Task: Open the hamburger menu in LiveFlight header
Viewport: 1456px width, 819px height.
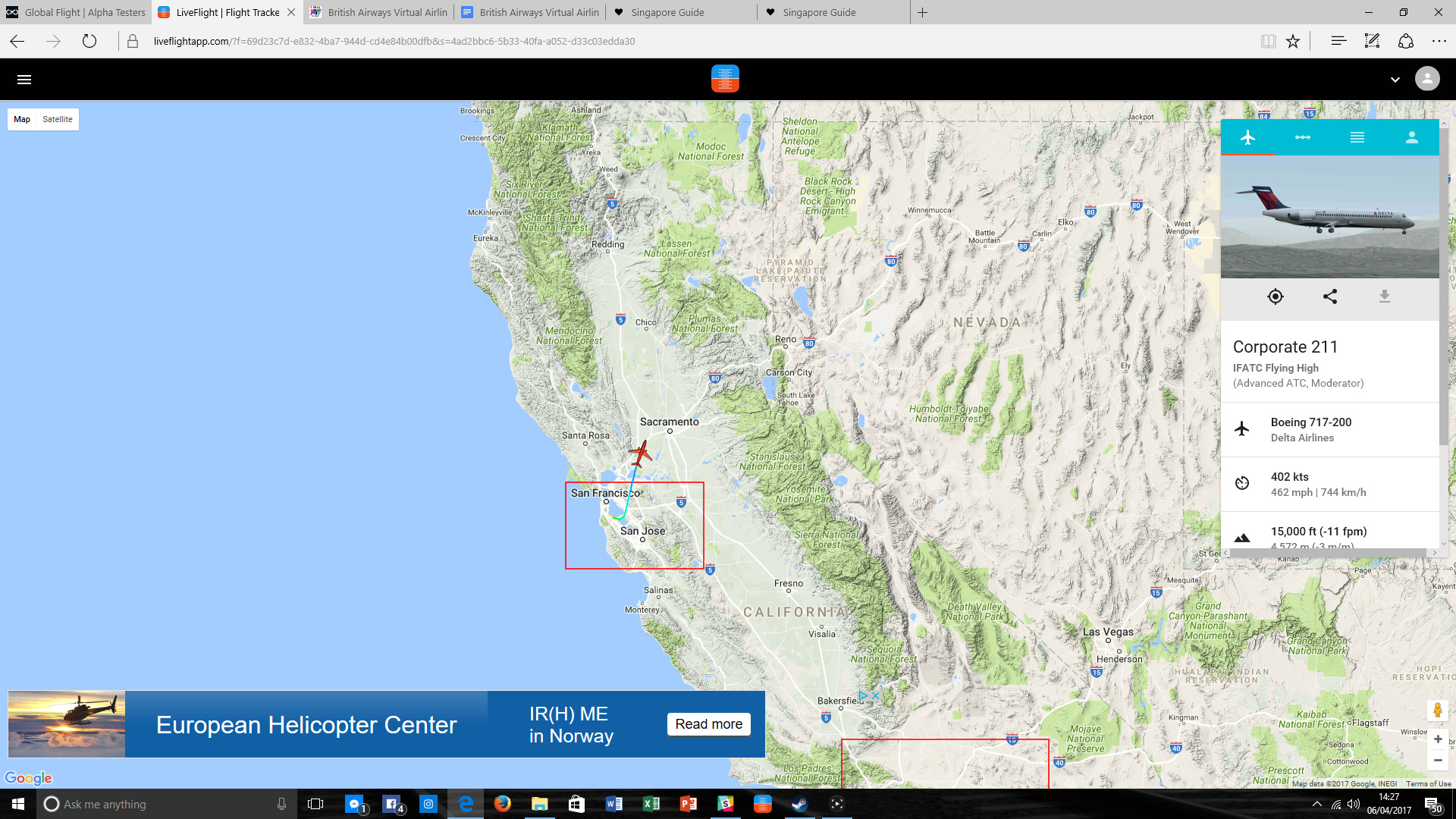Action: (x=24, y=80)
